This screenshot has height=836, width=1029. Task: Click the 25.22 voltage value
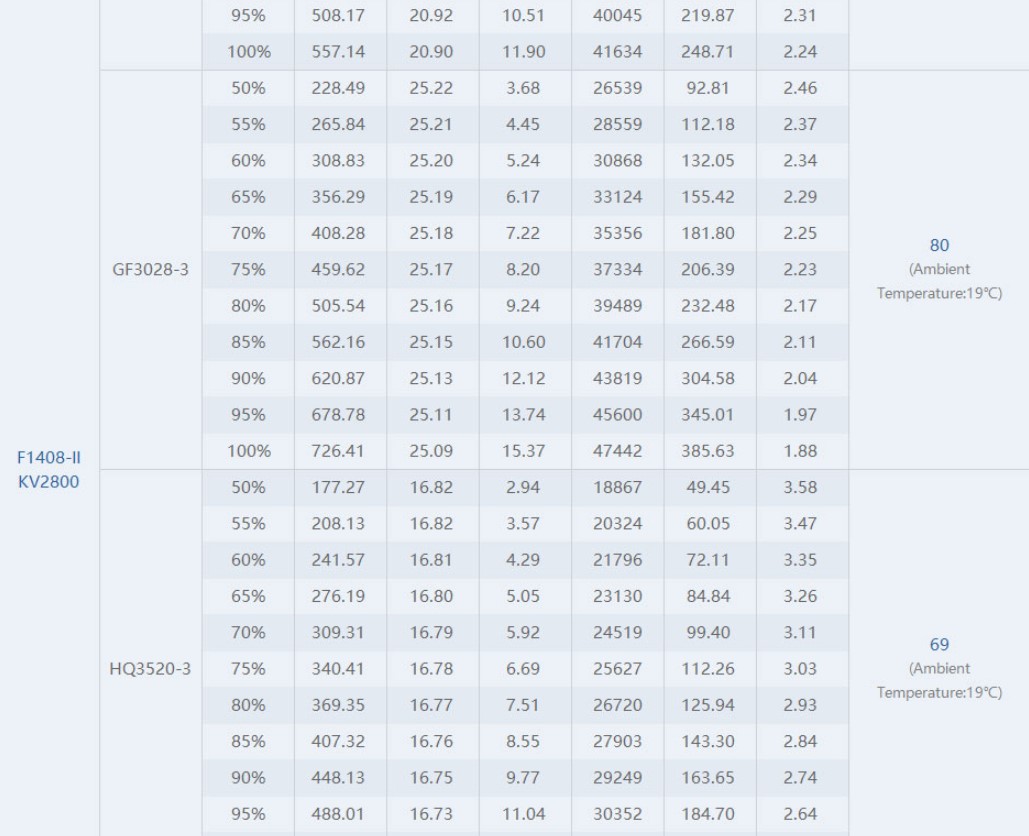pos(431,88)
